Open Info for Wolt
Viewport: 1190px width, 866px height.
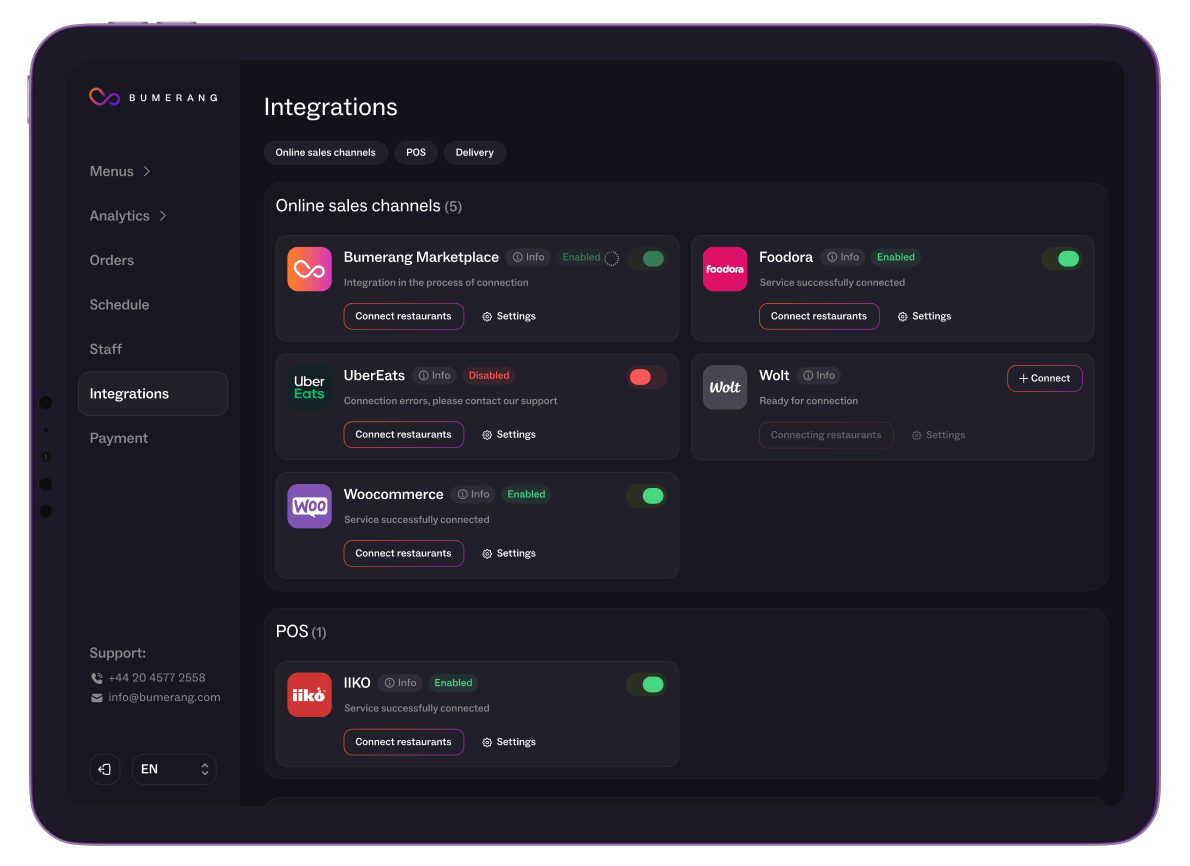[x=819, y=376]
